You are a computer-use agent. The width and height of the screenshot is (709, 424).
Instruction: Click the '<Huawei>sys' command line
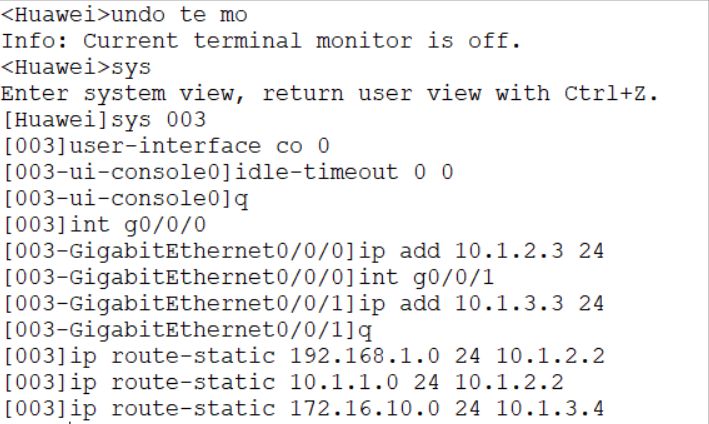pos(76,68)
